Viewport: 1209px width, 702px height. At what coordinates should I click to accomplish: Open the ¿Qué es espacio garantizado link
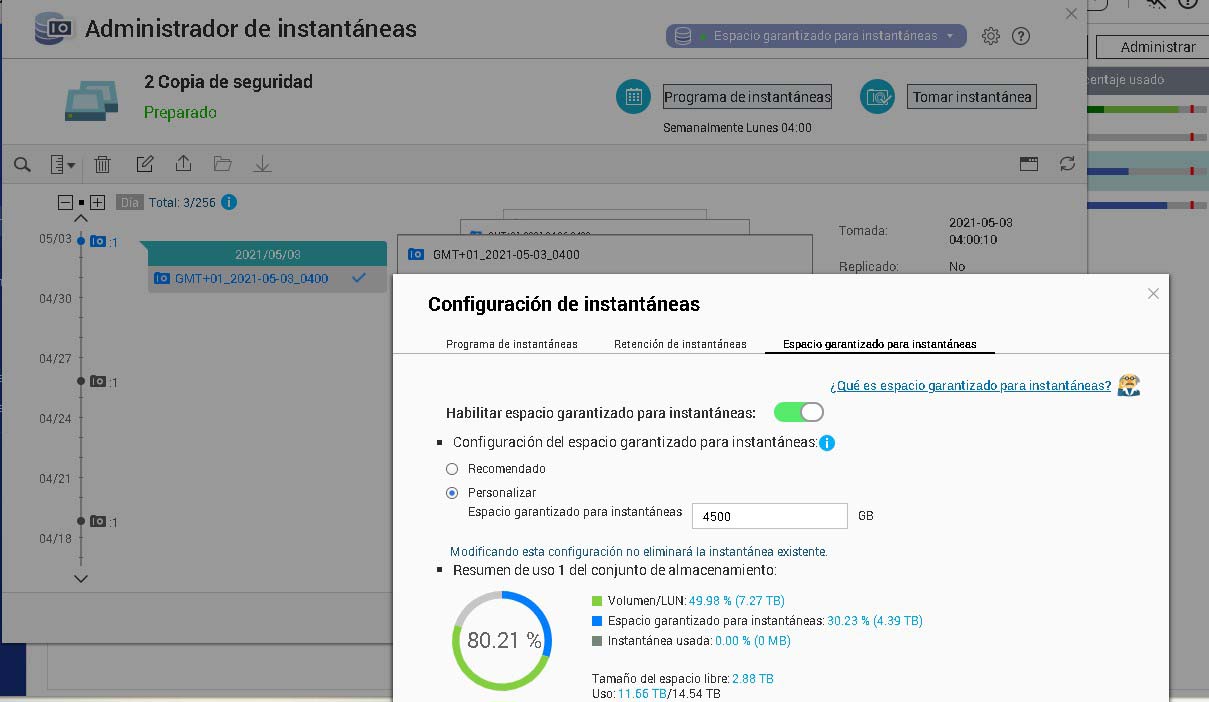click(x=970, y=386)
